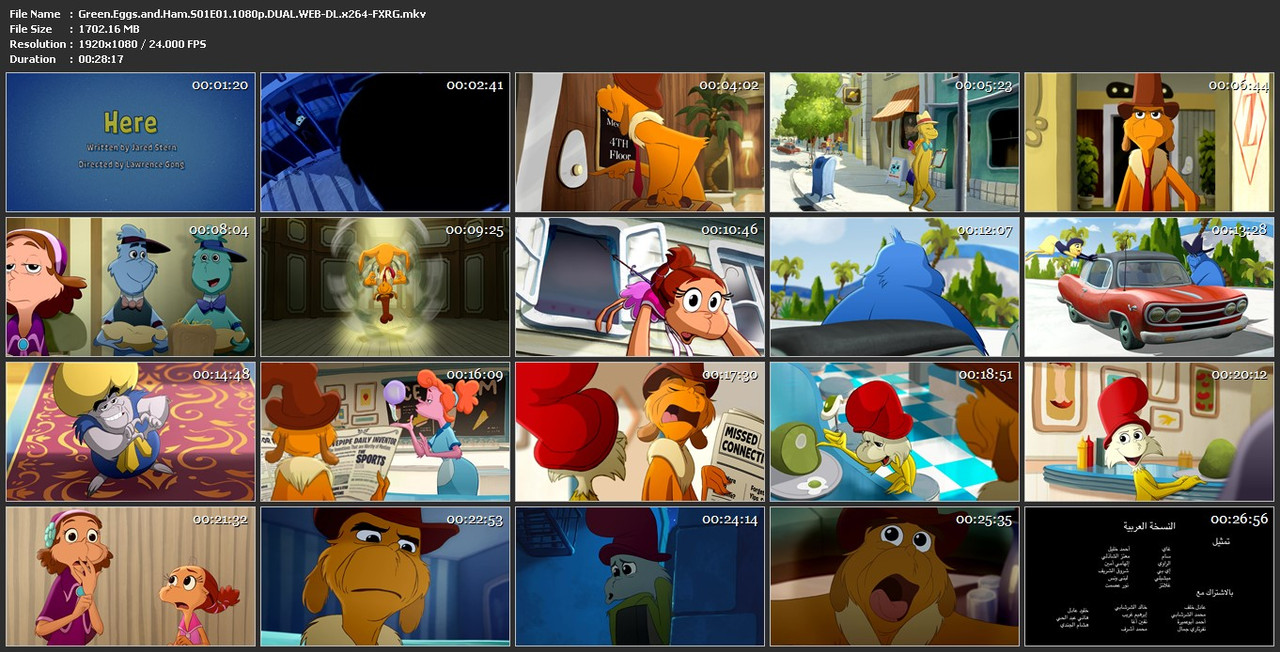The image size is (1280, 652).
Task: Click the File Name label
Action: click(35, 14)
